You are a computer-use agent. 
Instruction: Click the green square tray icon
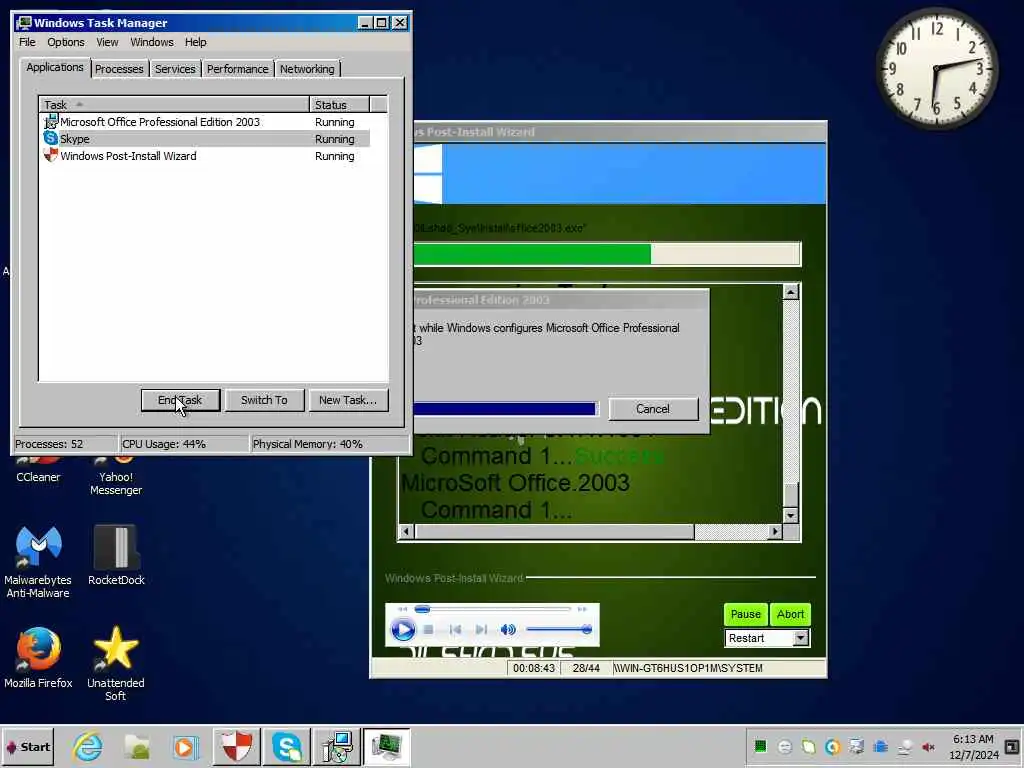(x=760, y=746)
